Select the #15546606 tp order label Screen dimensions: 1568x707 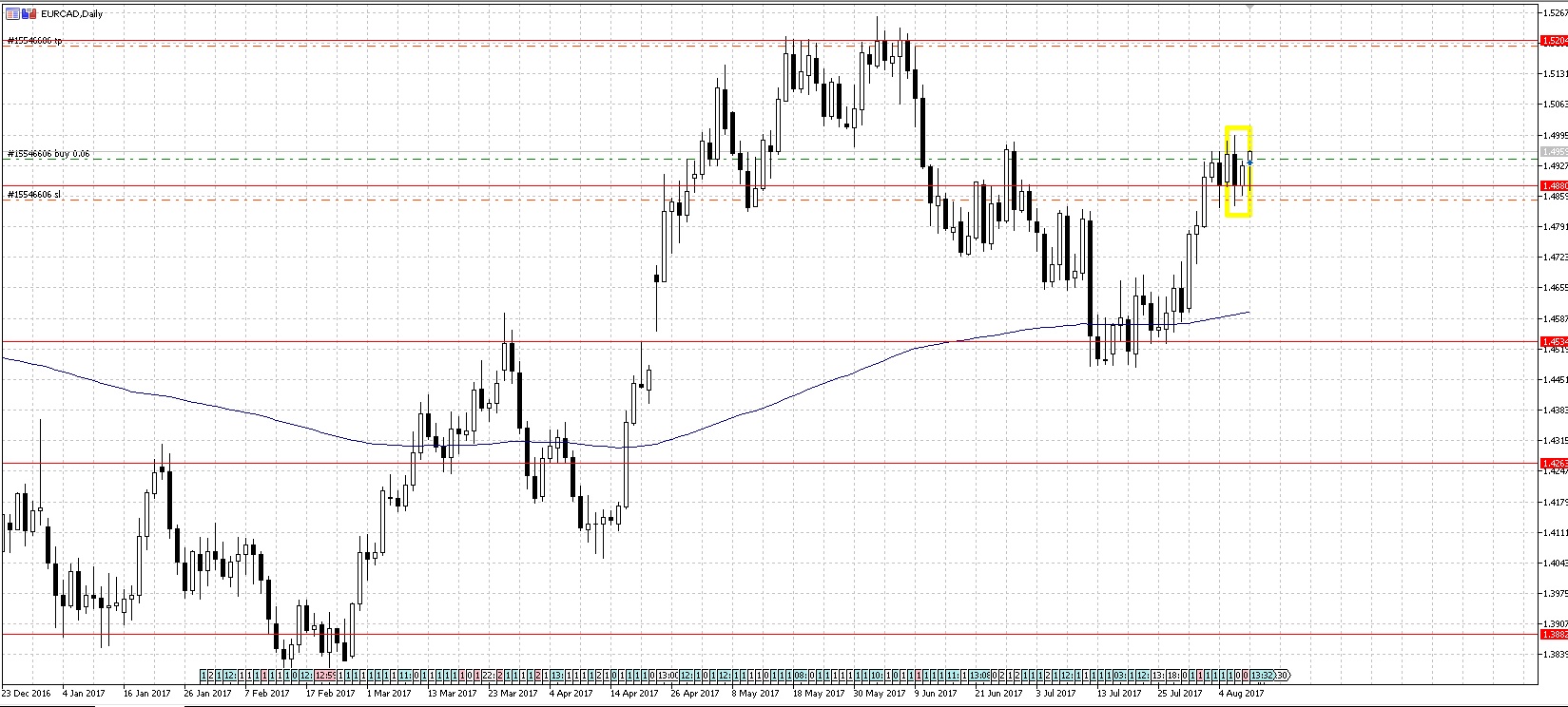coord(34,41)
